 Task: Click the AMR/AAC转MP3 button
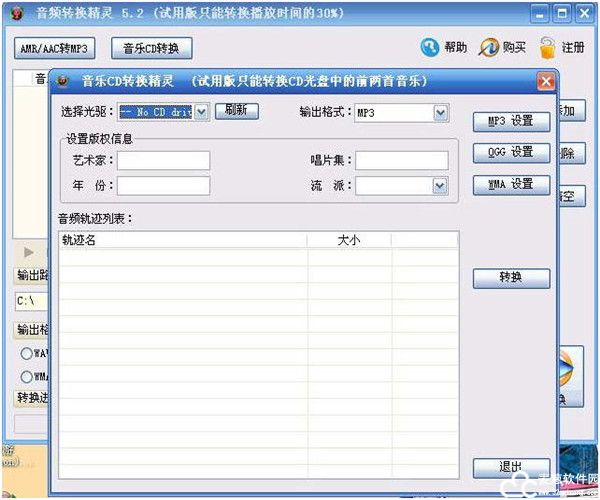pos(54,48)
